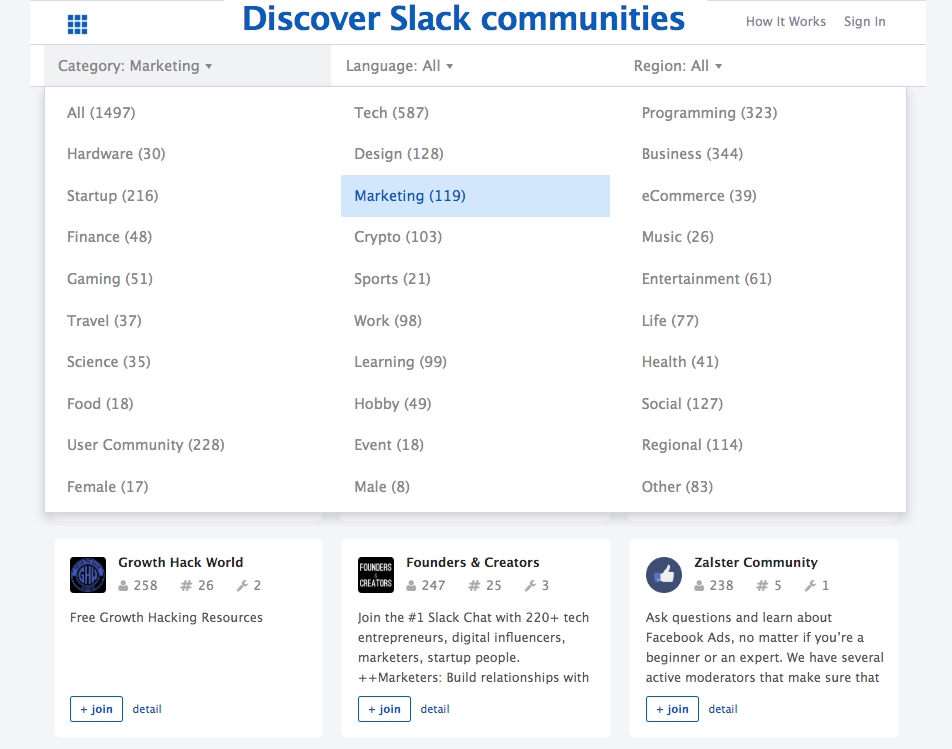This screenshot has width=952, height=749.
Task: Click members icon on Zalster Community card
Action: [700, 586]
